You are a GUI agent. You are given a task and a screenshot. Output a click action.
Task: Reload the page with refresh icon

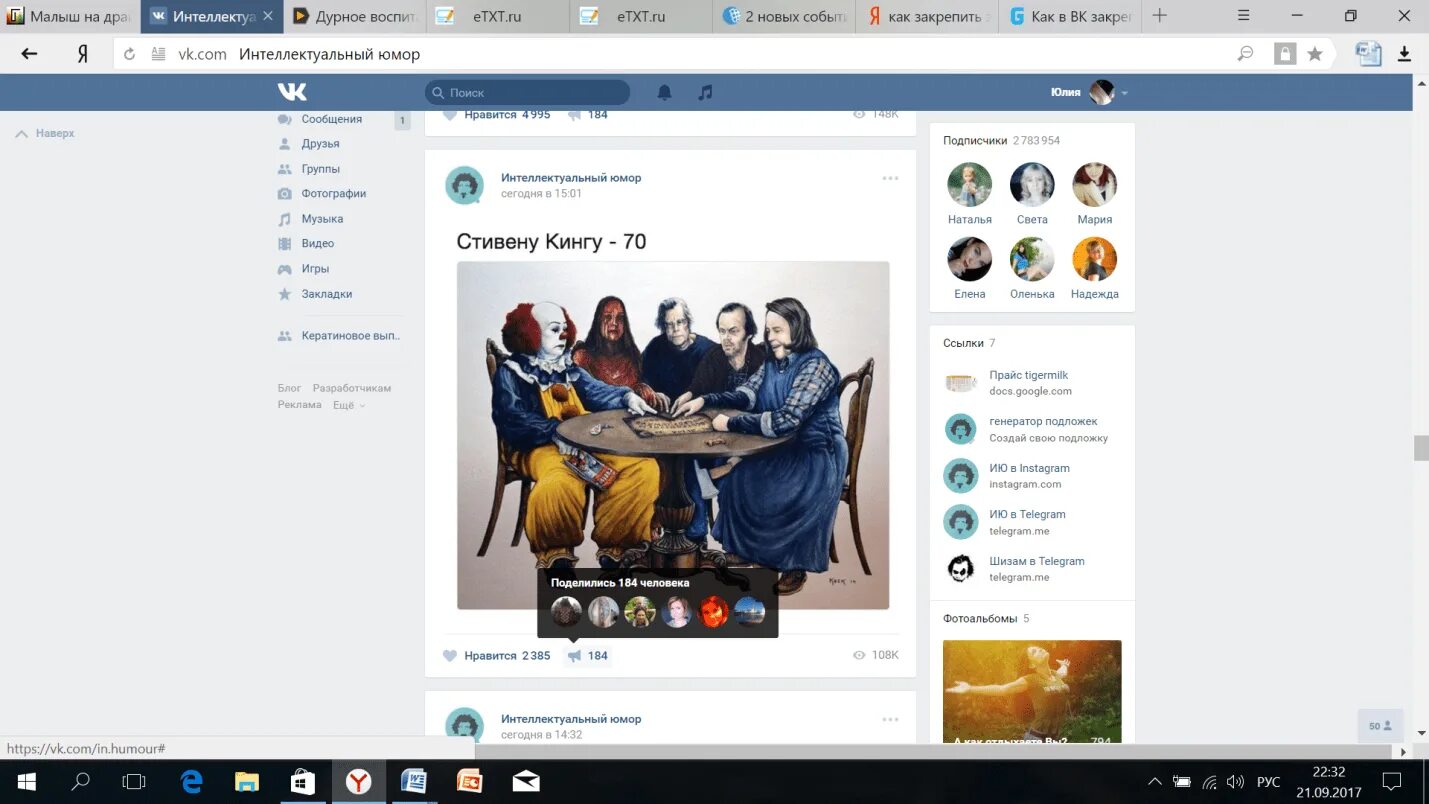(x=129, y=54)
